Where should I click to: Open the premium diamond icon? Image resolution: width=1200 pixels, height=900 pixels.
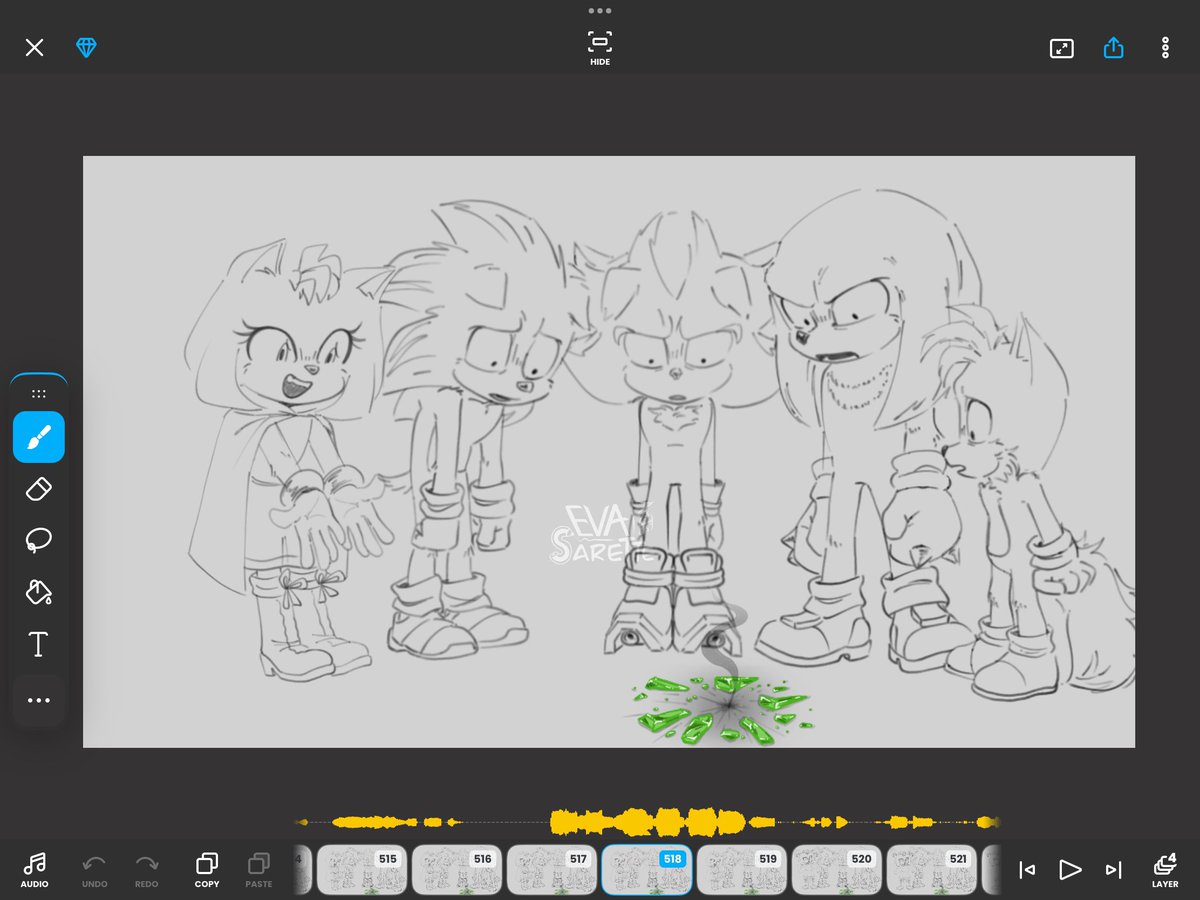(87, 48)
